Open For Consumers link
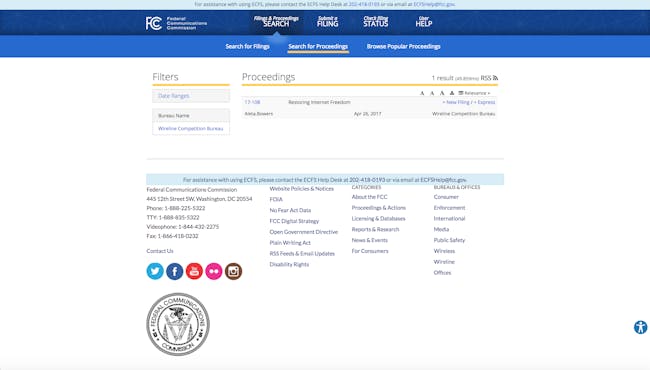650x370 pixels. tap(370, 251)
